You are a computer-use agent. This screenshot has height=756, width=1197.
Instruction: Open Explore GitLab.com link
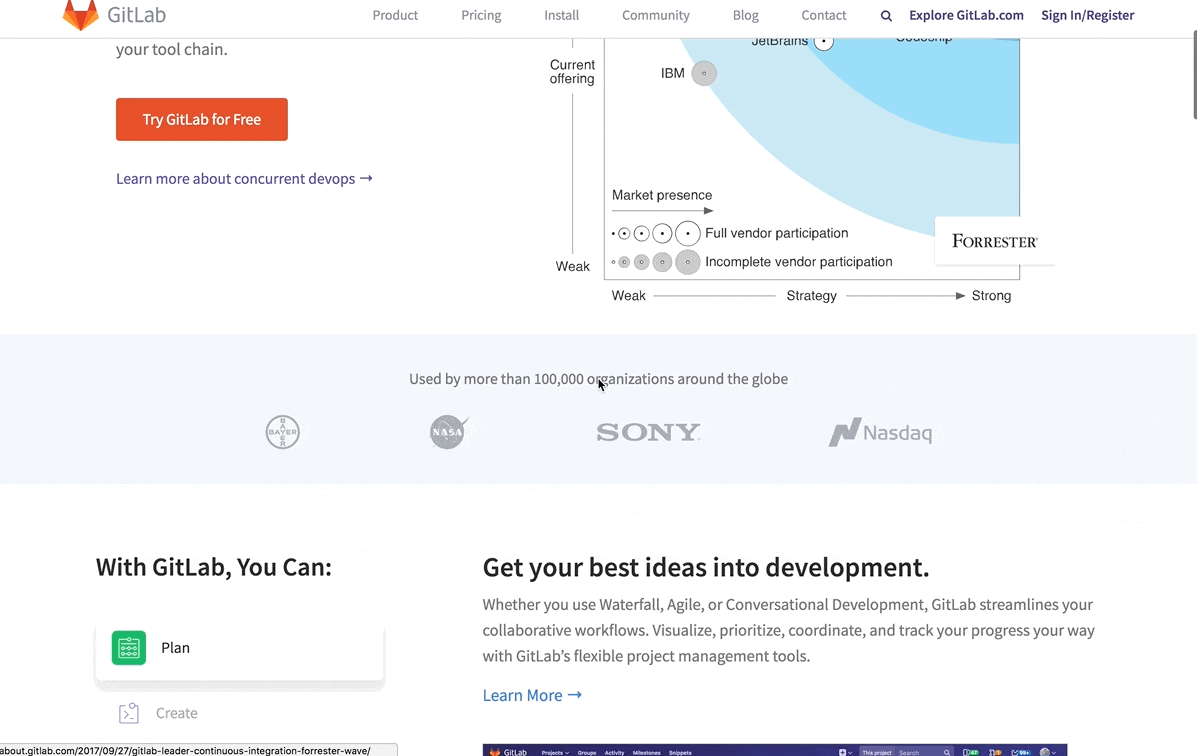click(x=966, y=15)
